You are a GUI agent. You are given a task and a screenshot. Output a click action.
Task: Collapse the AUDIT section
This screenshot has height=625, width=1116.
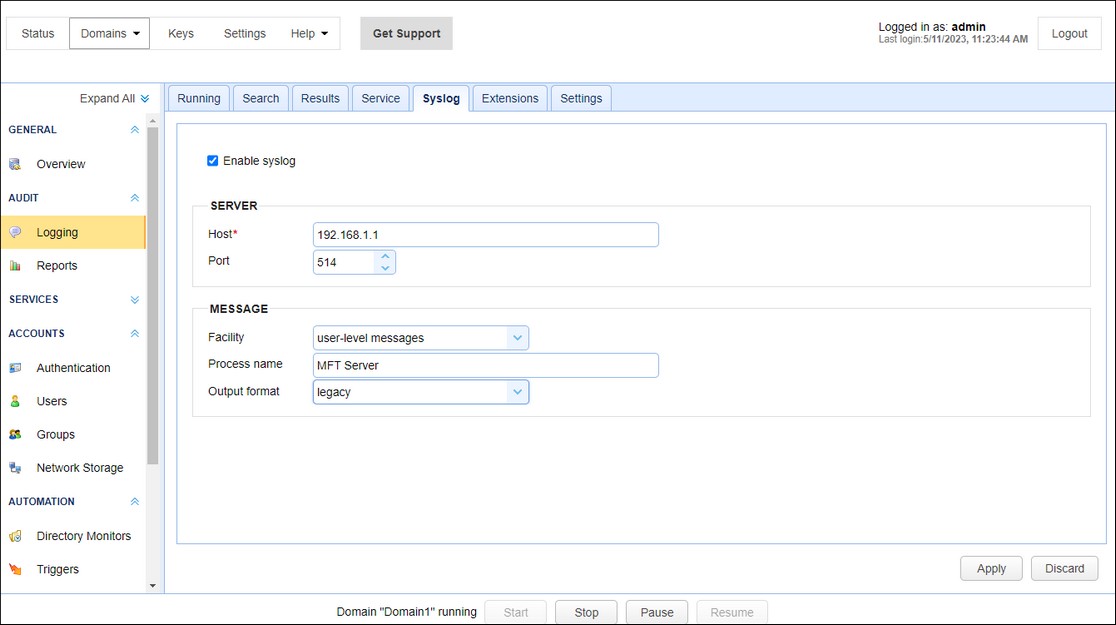coord(135,198)
